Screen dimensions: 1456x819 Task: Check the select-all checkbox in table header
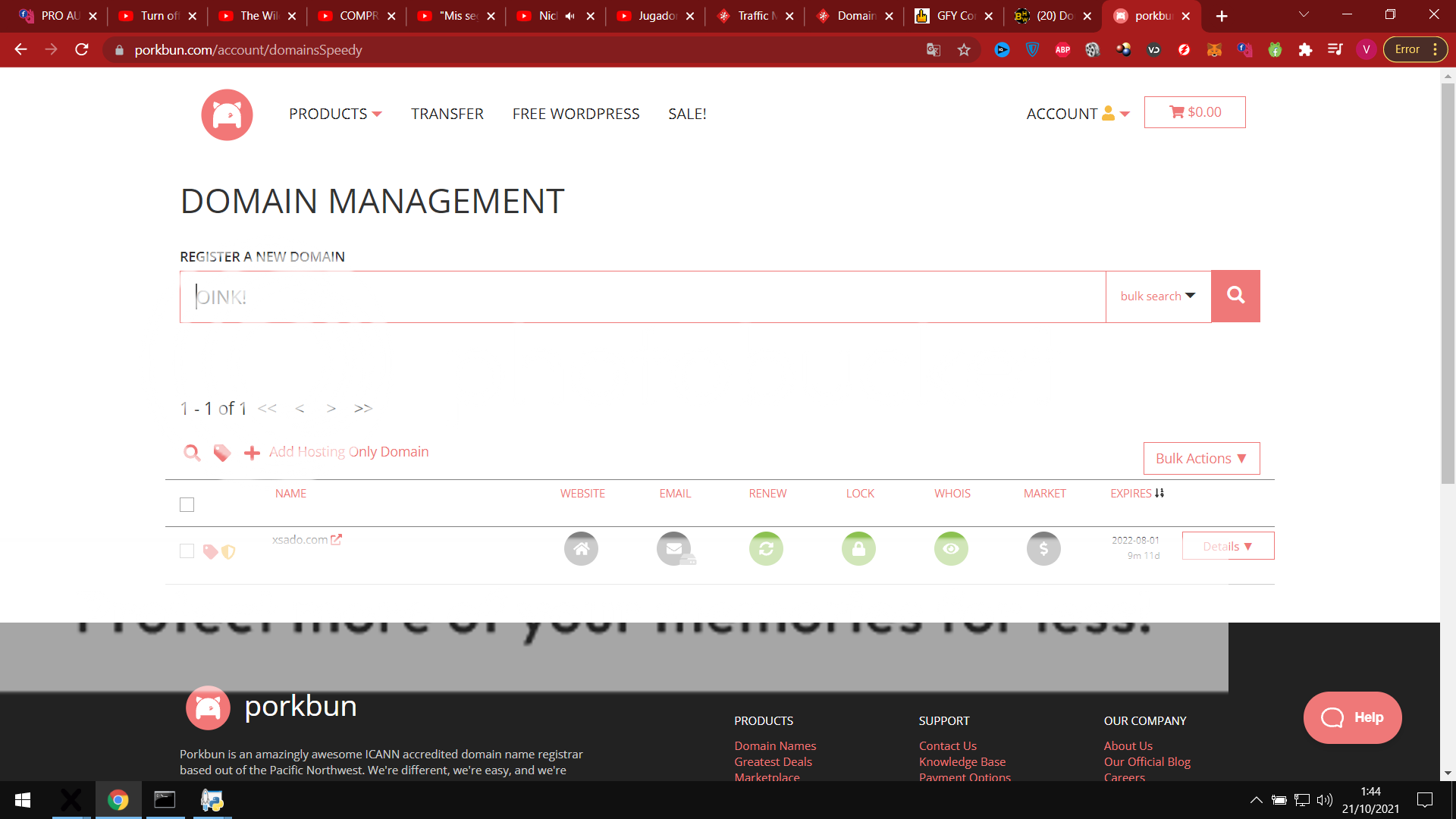[187, 504]
